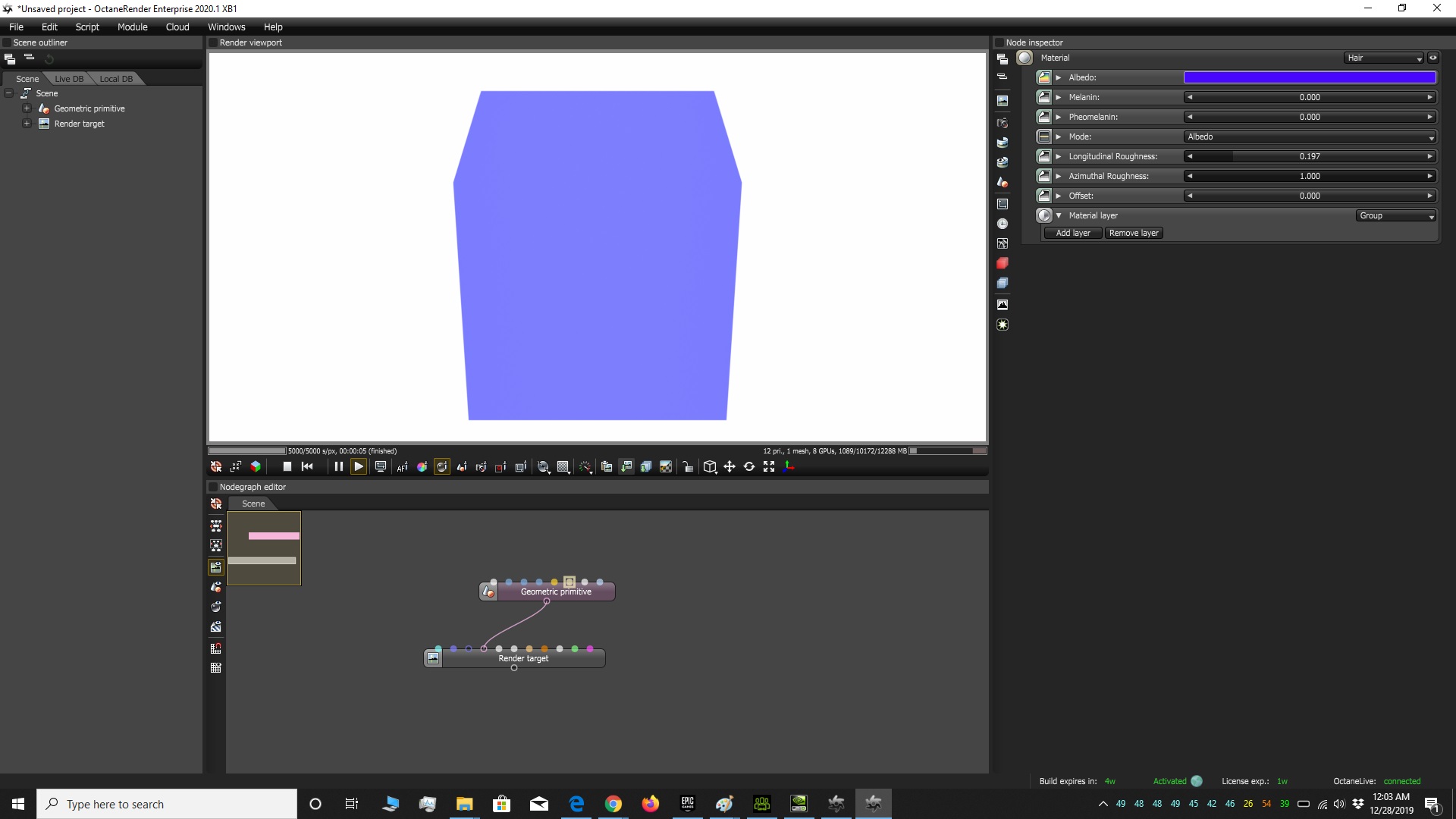Image resolution: width=1456 pixels, height=819 pixels.
Task: Click the Add layer button
Action: coord(1072,233)
